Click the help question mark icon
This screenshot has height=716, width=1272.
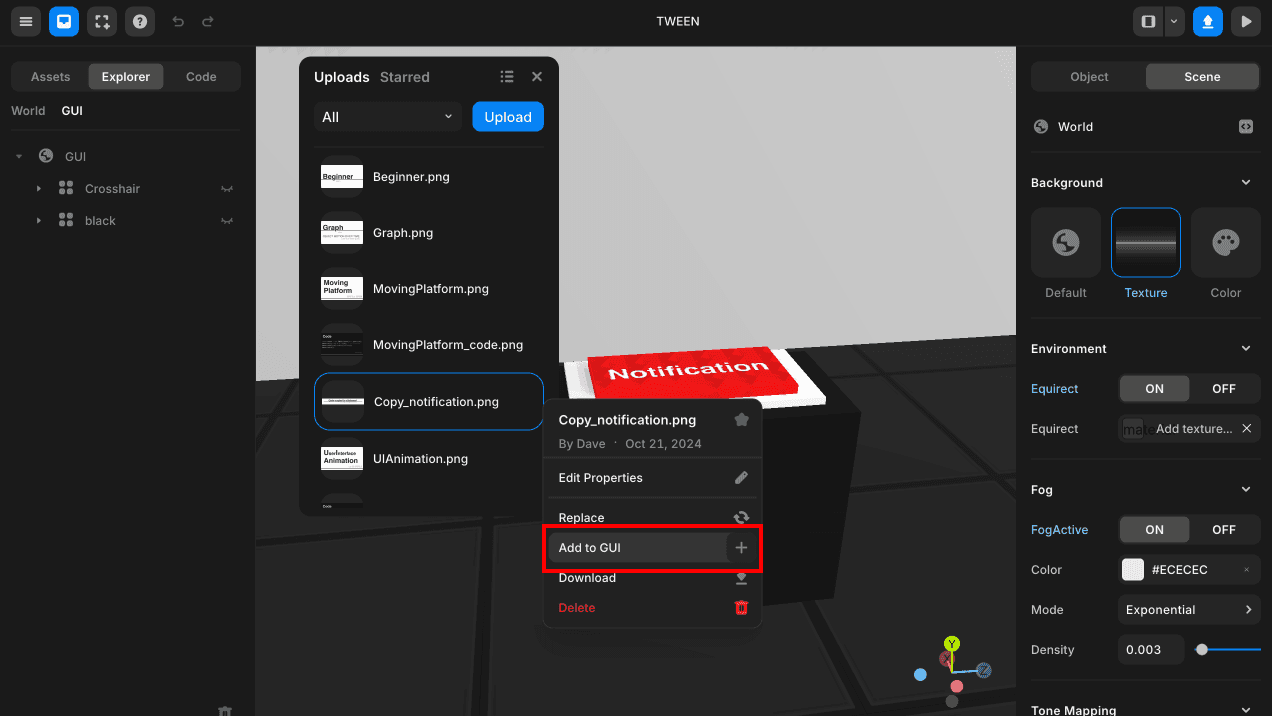coord(140,21)
